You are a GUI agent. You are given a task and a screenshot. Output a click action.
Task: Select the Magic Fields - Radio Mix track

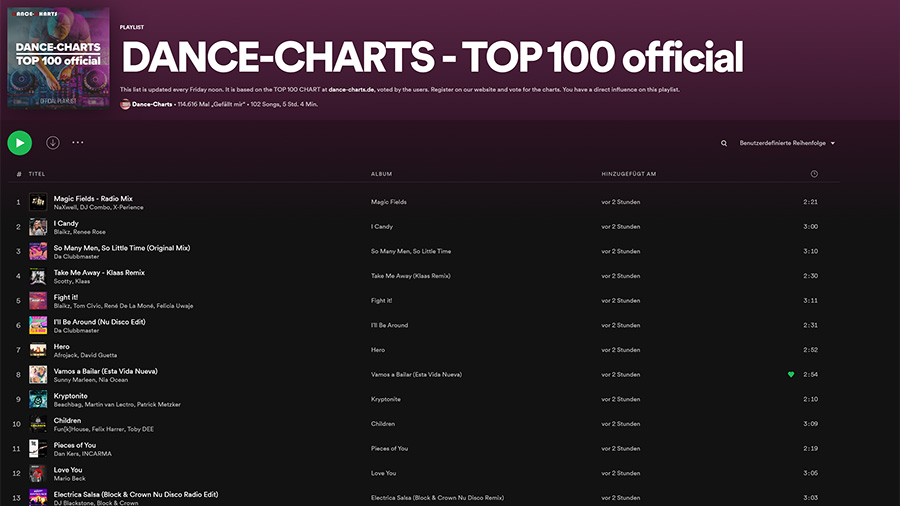(93, 198)
